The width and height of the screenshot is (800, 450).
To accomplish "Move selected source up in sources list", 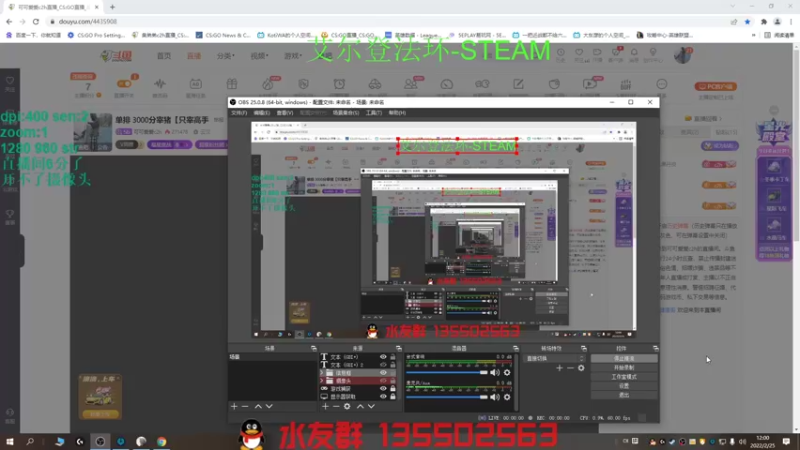I will pos(360,407).
